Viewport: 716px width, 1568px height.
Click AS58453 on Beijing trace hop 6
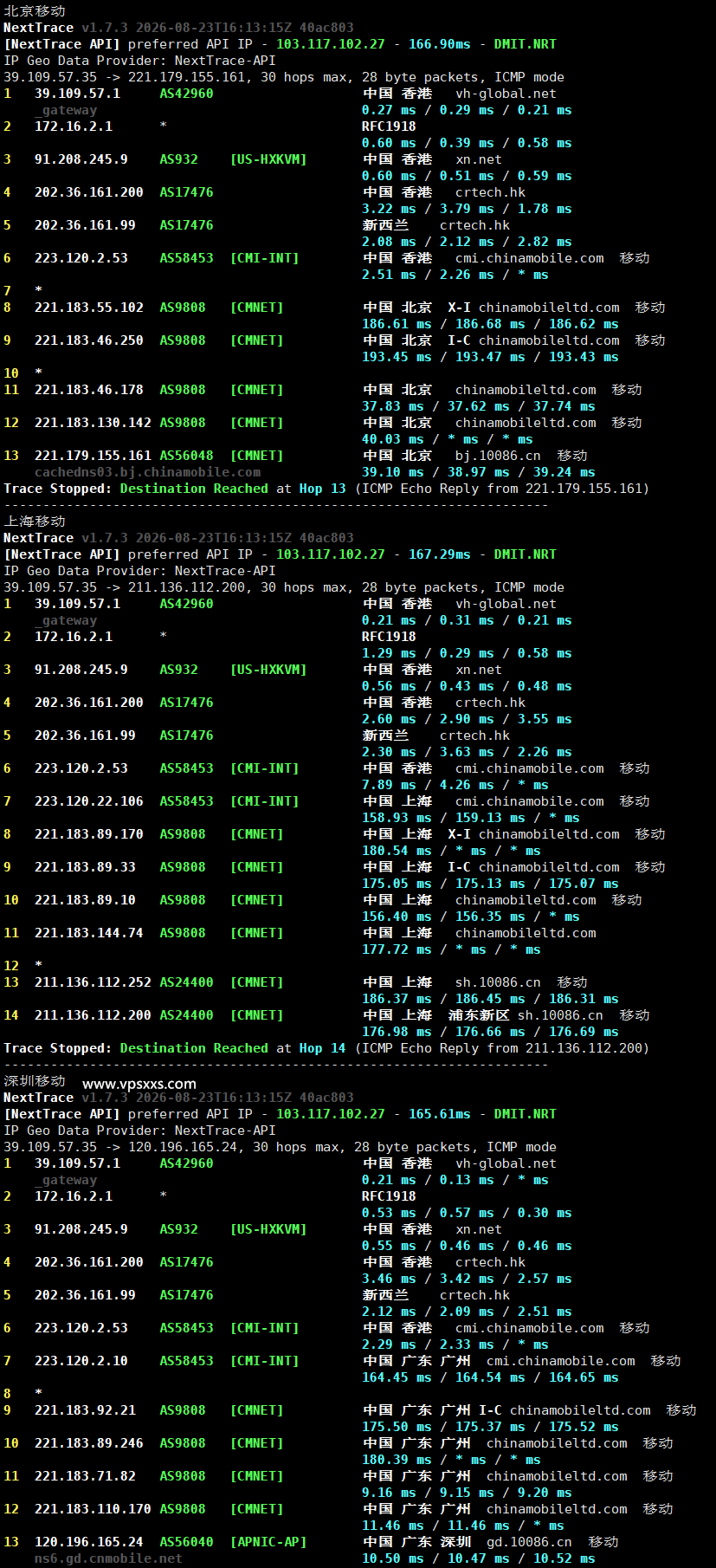pos(186,258)
